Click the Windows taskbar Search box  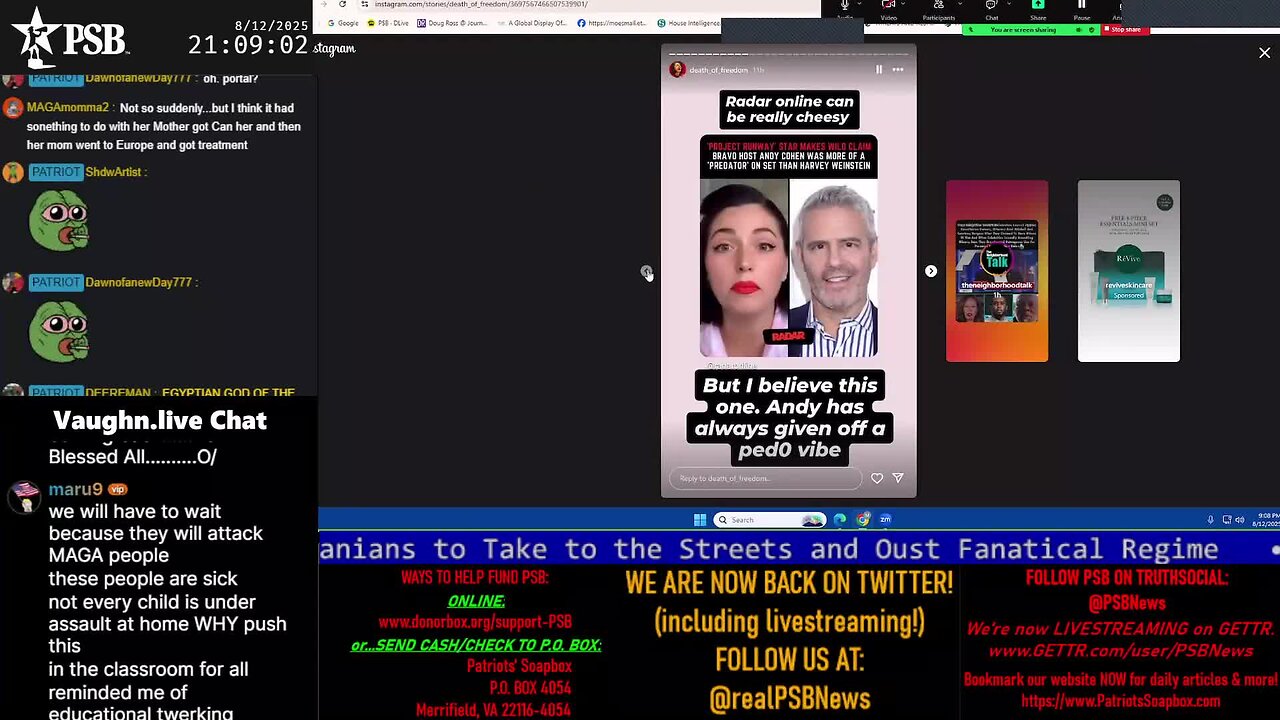[x=770, y=520]
